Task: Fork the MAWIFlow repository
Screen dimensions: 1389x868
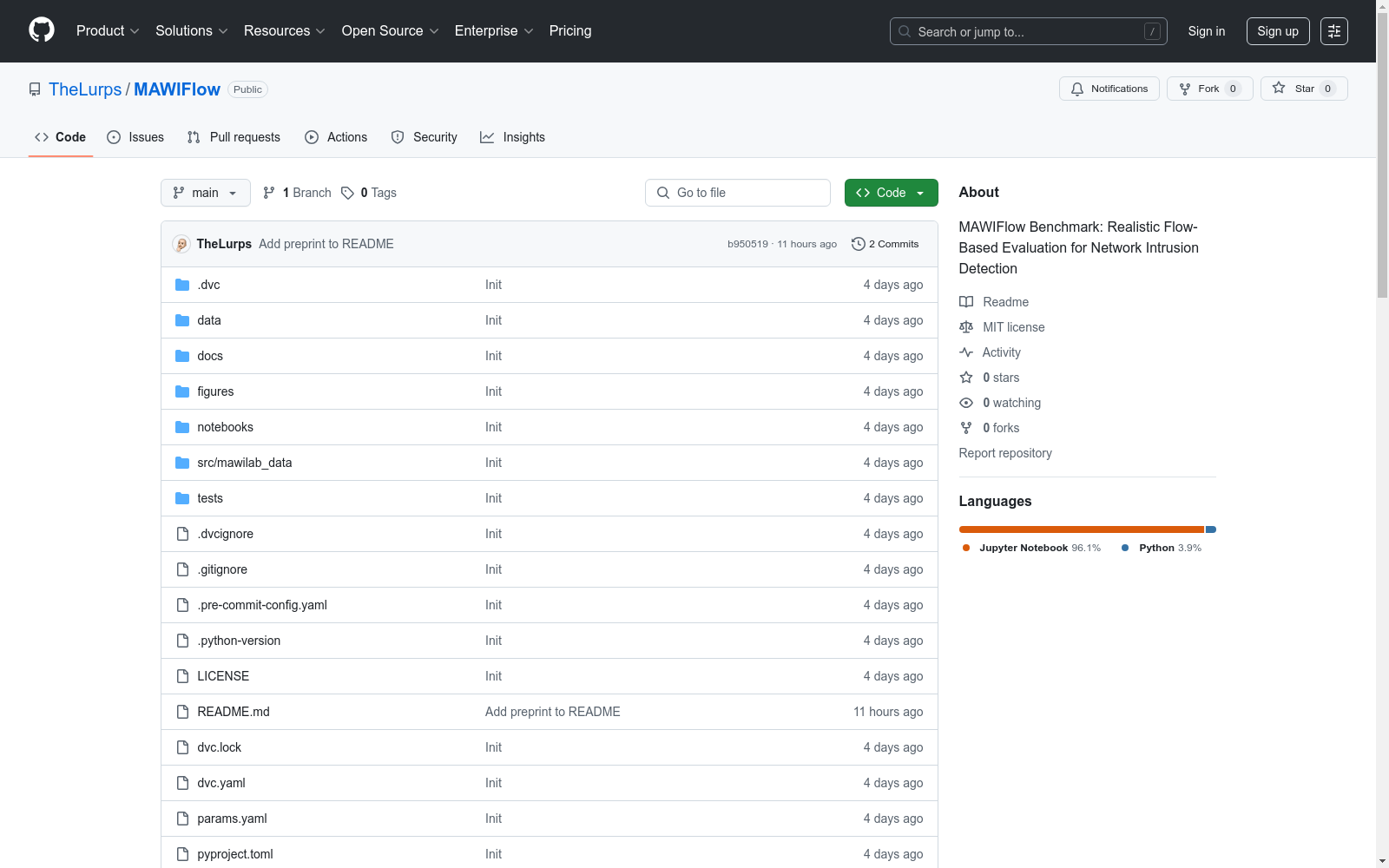Action: [x=1209, y=89]
